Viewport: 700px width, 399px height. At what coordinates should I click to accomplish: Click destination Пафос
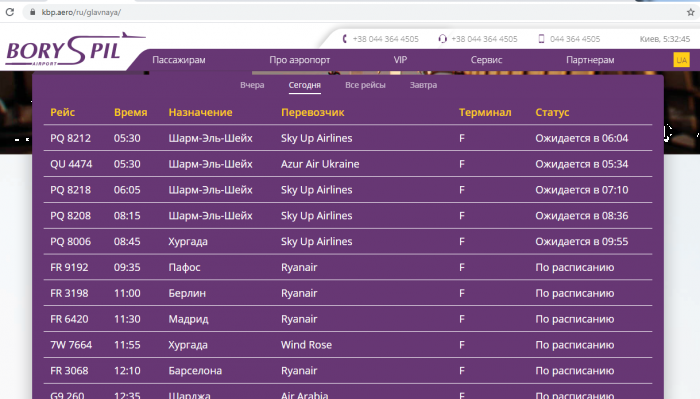[184, 267]
